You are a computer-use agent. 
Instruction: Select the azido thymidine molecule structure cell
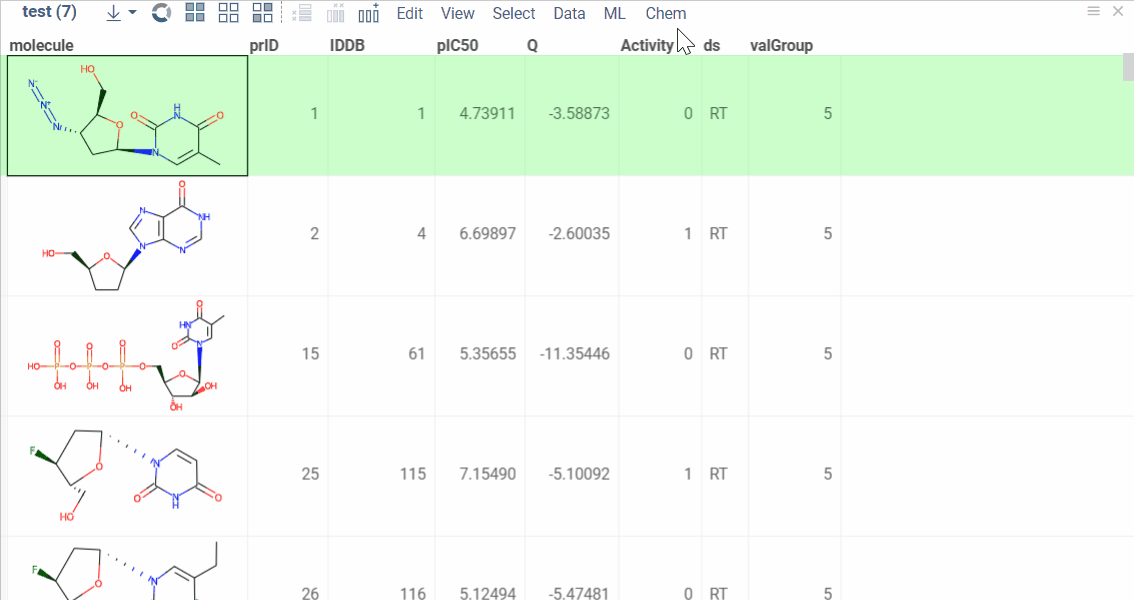[x=127, y=116]
